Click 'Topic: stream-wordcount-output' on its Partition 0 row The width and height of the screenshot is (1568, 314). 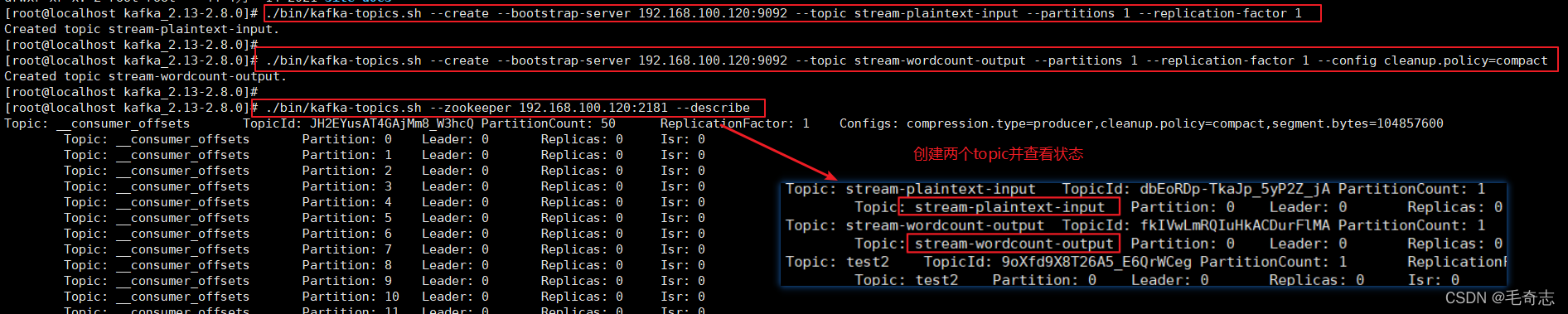pos(985,244)
